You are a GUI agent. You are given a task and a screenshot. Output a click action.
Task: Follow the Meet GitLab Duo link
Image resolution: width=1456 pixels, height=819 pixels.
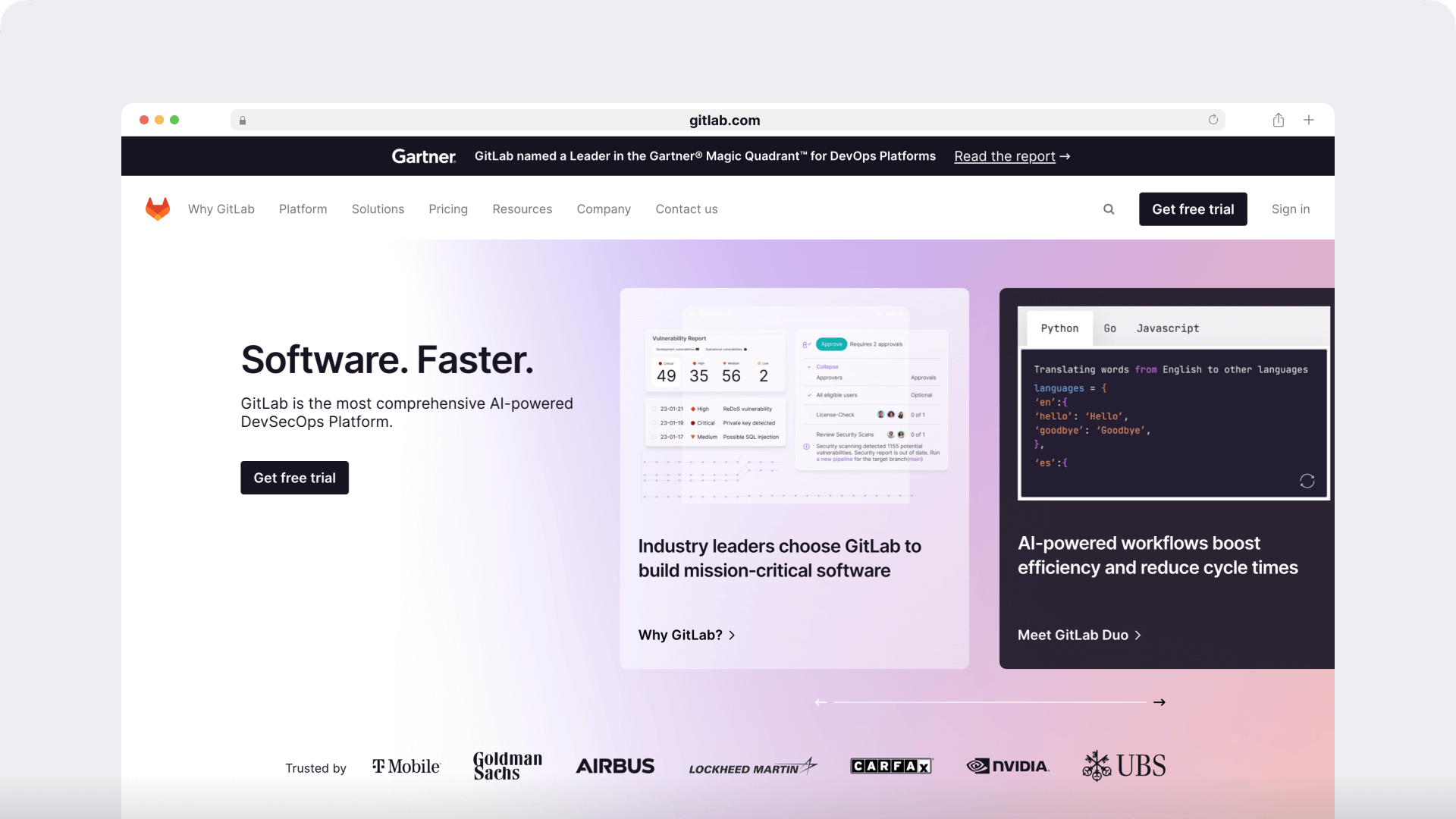point(1079,635)
